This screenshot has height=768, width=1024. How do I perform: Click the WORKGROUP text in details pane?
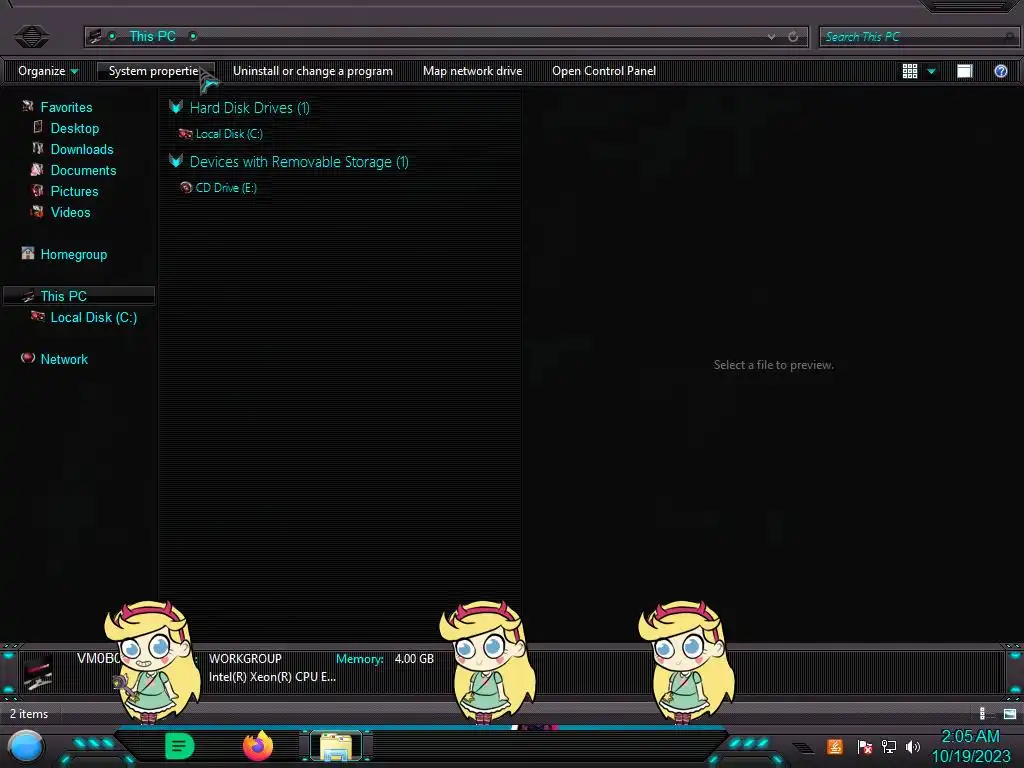point(245,658)
